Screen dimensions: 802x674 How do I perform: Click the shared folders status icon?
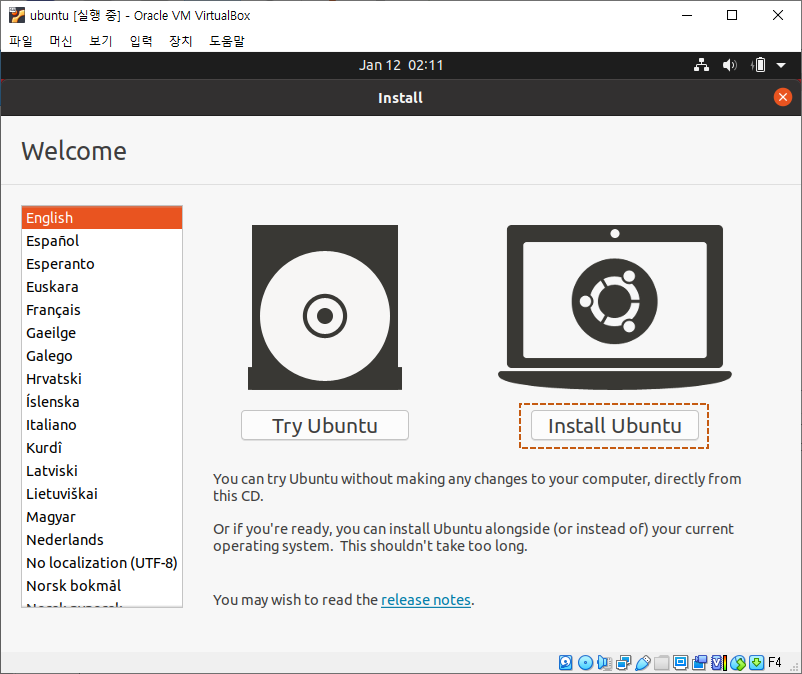[662, 663]
